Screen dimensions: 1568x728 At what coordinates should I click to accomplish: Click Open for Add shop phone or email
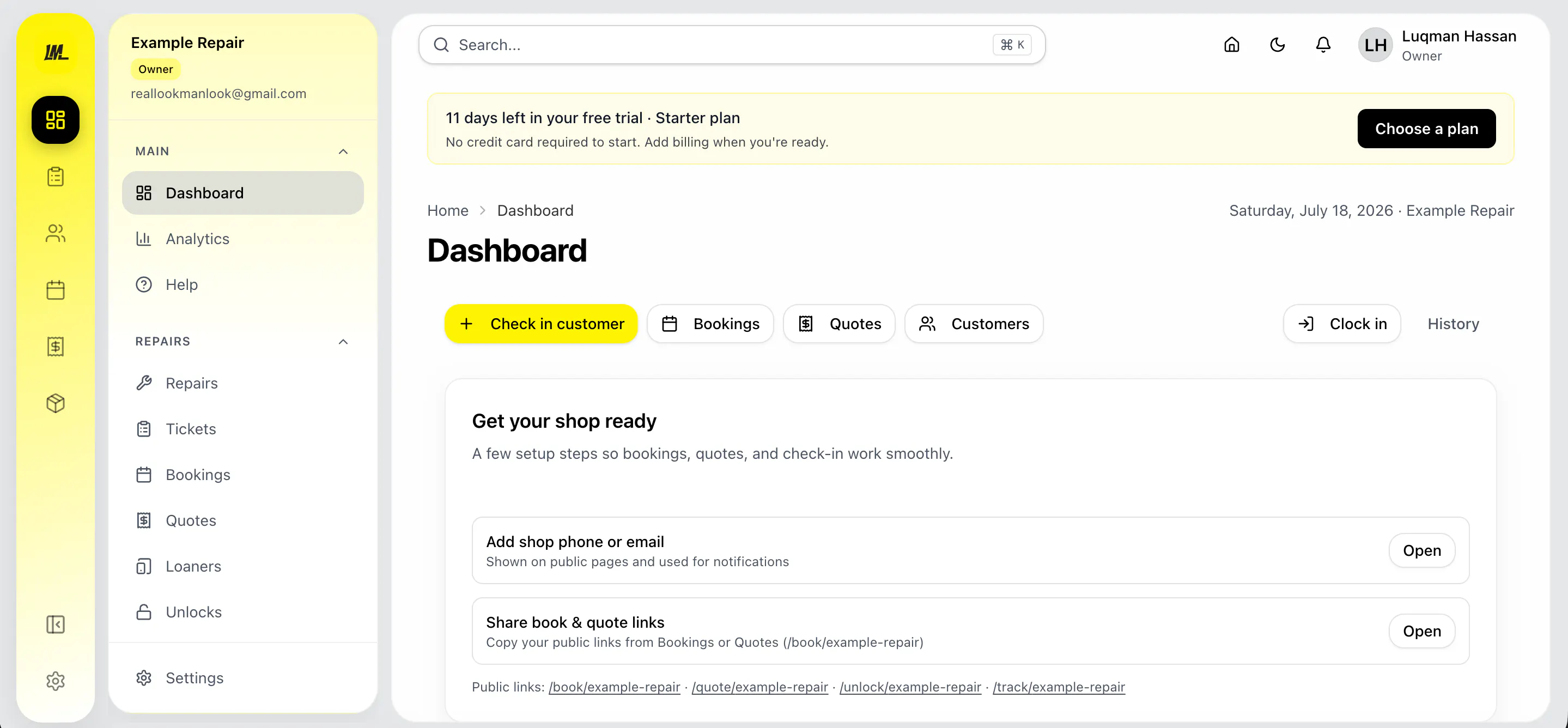[1421, 550]
